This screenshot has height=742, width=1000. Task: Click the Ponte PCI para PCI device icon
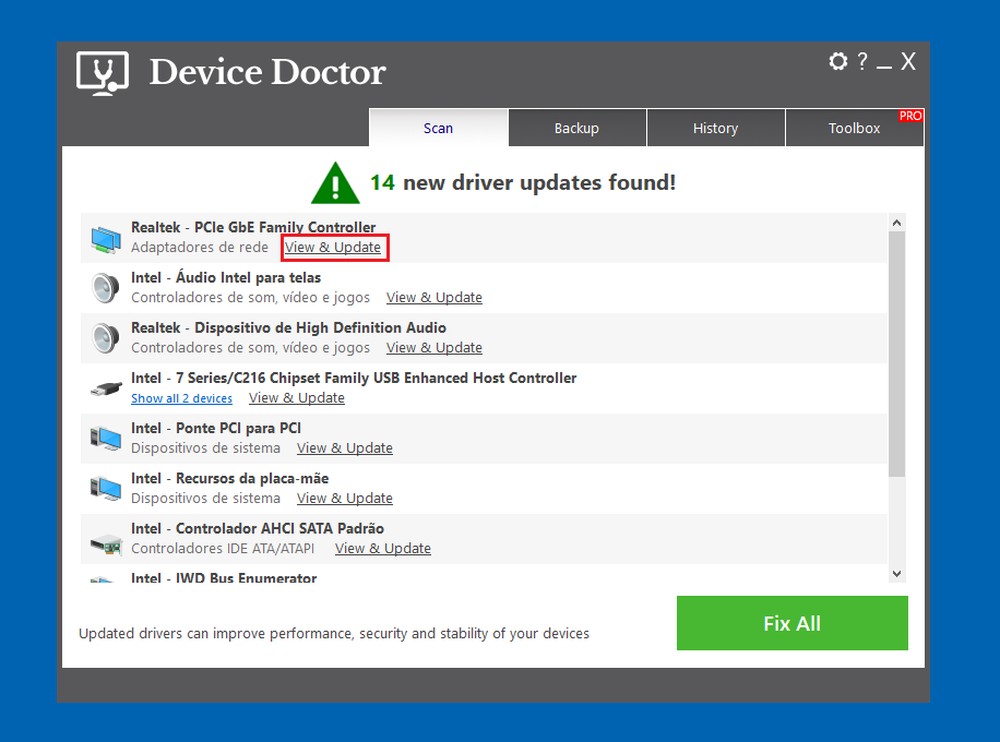(x=104, y=438)
